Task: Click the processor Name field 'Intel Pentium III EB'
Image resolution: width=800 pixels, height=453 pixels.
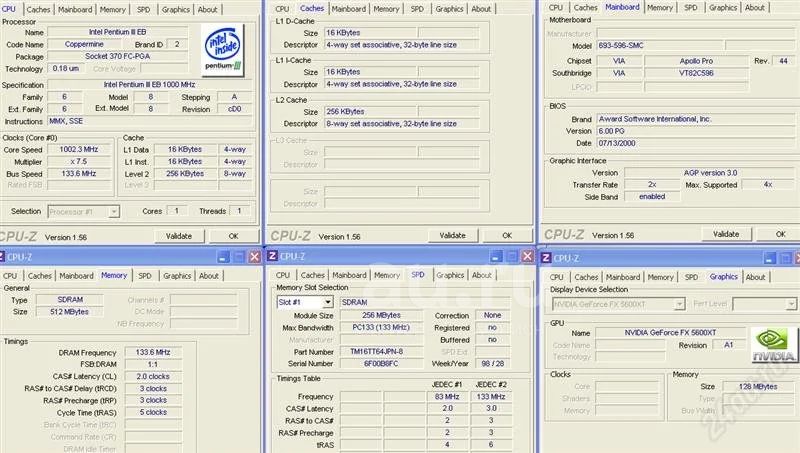Action: 117,32
